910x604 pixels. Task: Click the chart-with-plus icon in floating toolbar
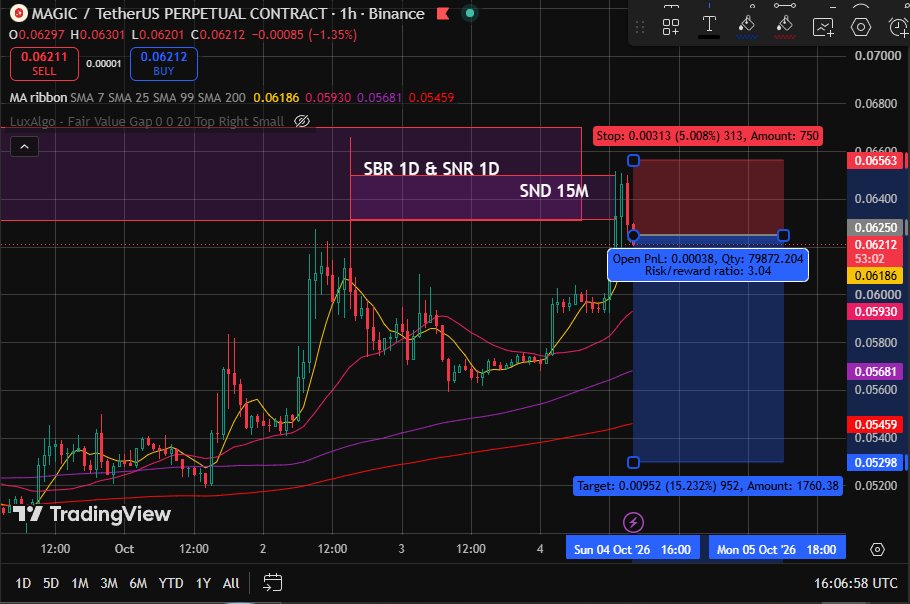pos(823,27)
